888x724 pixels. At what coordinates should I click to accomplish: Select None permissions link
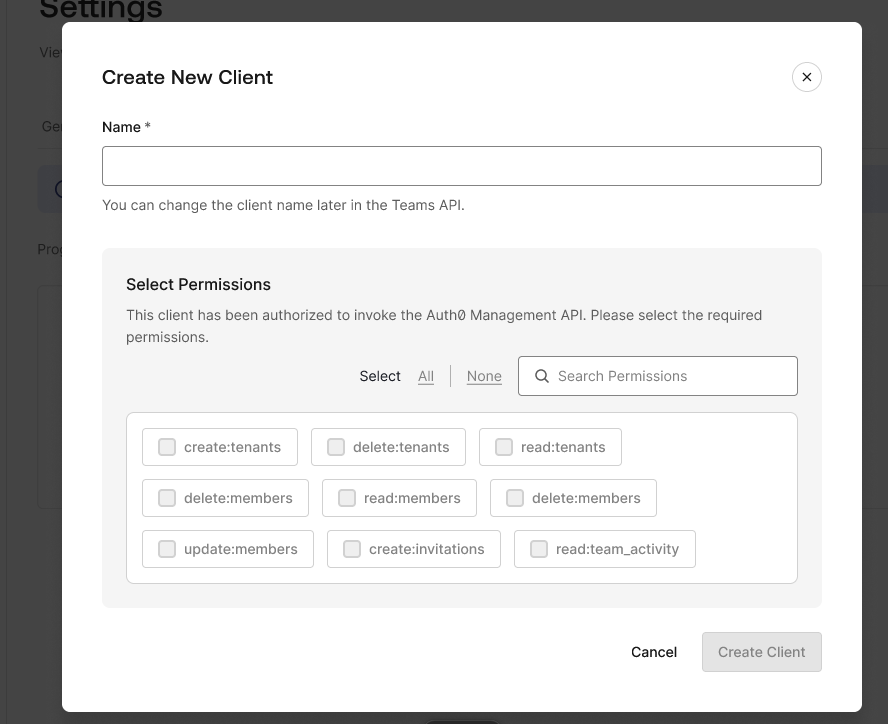coord(484,376)
